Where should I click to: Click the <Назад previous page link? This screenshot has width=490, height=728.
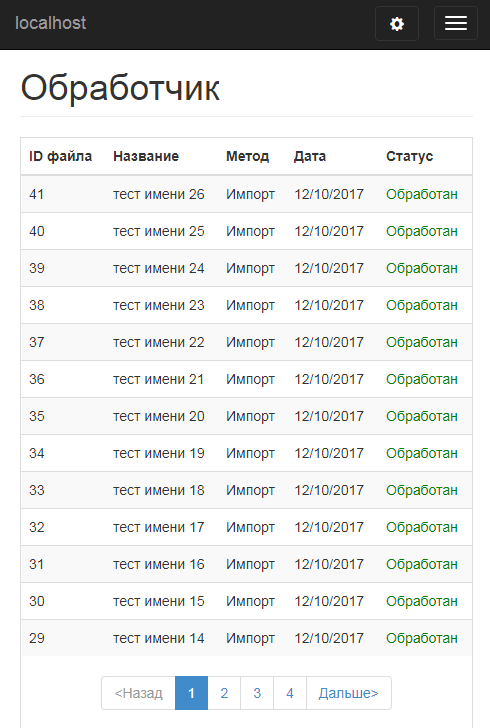coord(138,693)
